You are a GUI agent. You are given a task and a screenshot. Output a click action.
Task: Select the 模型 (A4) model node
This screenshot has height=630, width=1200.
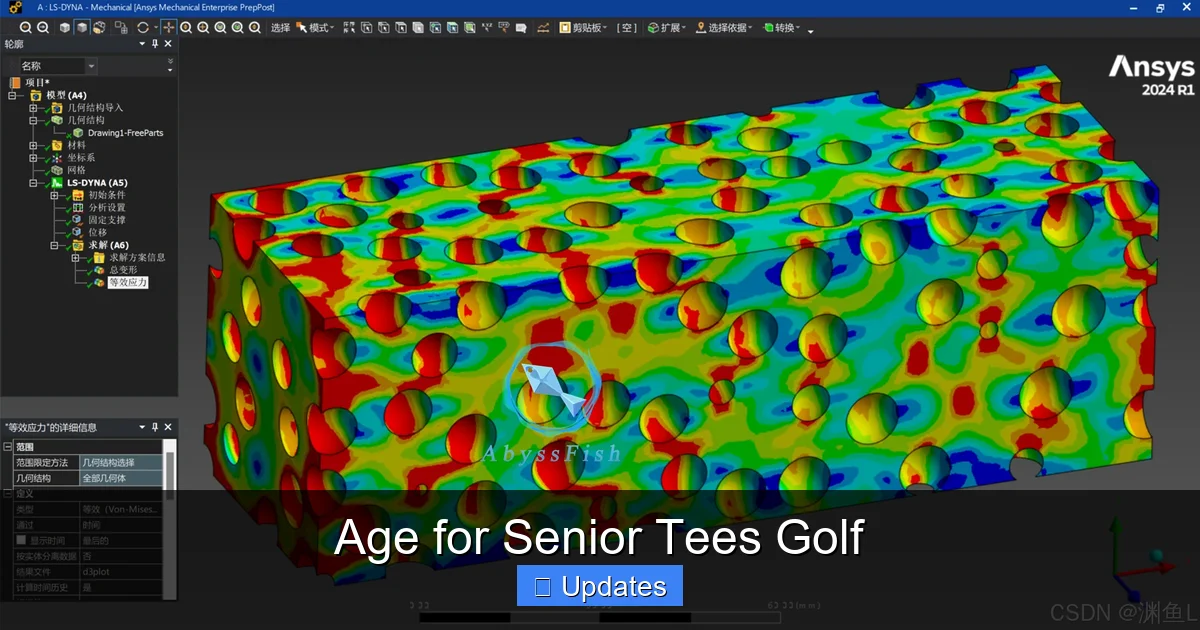[66, 95]
